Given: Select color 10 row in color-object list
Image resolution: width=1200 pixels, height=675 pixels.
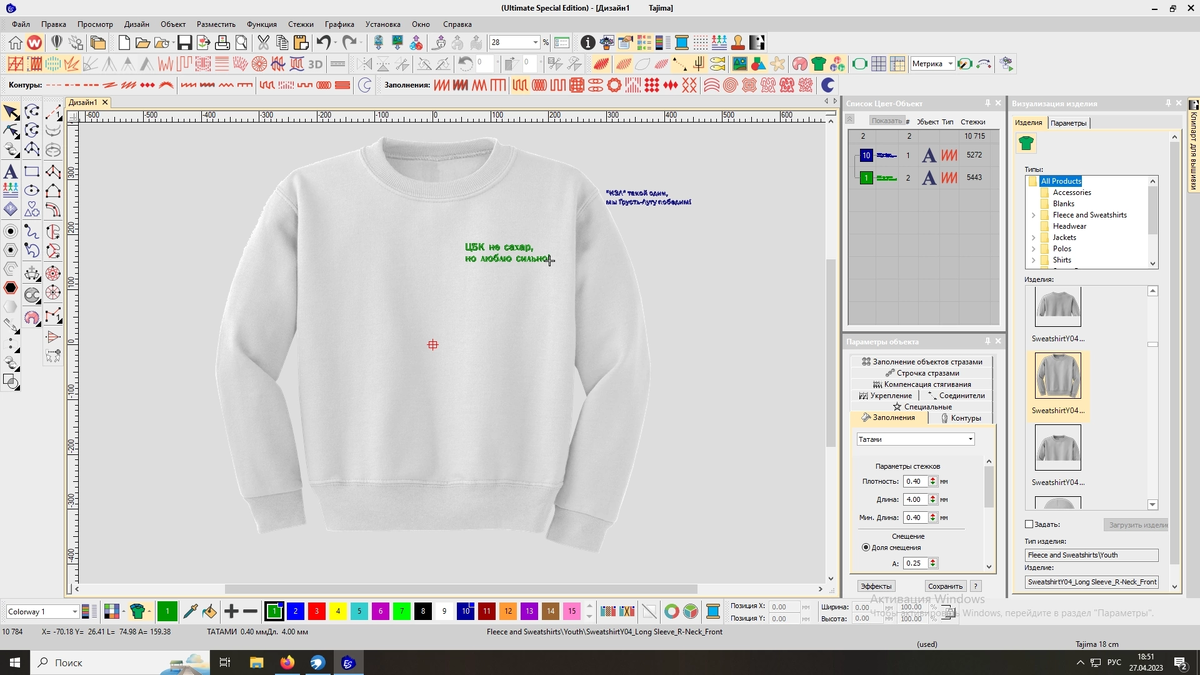Looking at the screenshot, I should (x=922, y=155).
